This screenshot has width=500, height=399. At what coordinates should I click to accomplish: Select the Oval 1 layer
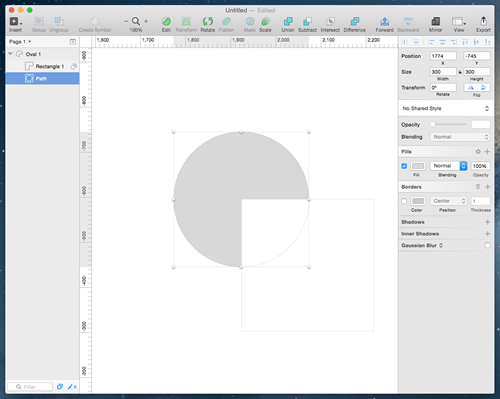coord(42,54)
